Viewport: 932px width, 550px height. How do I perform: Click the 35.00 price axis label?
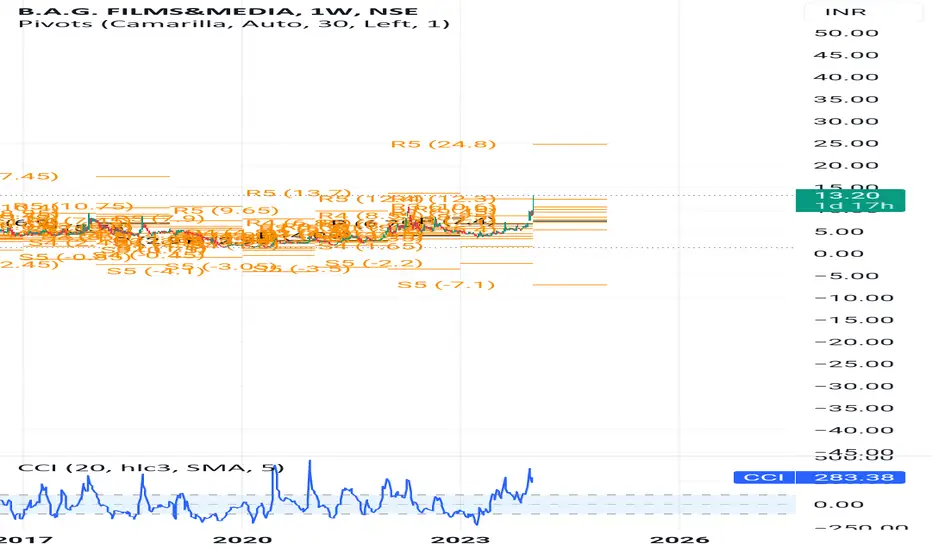(846, 99)
